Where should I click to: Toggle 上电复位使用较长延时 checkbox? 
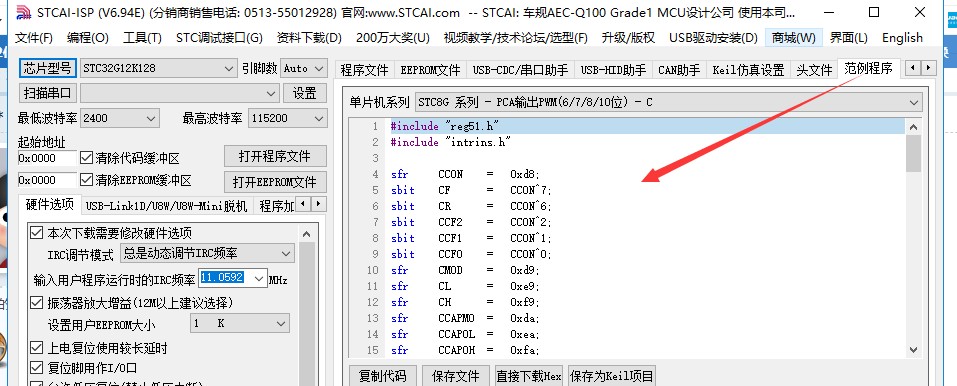pyautogui.click(x=37, y=348)
